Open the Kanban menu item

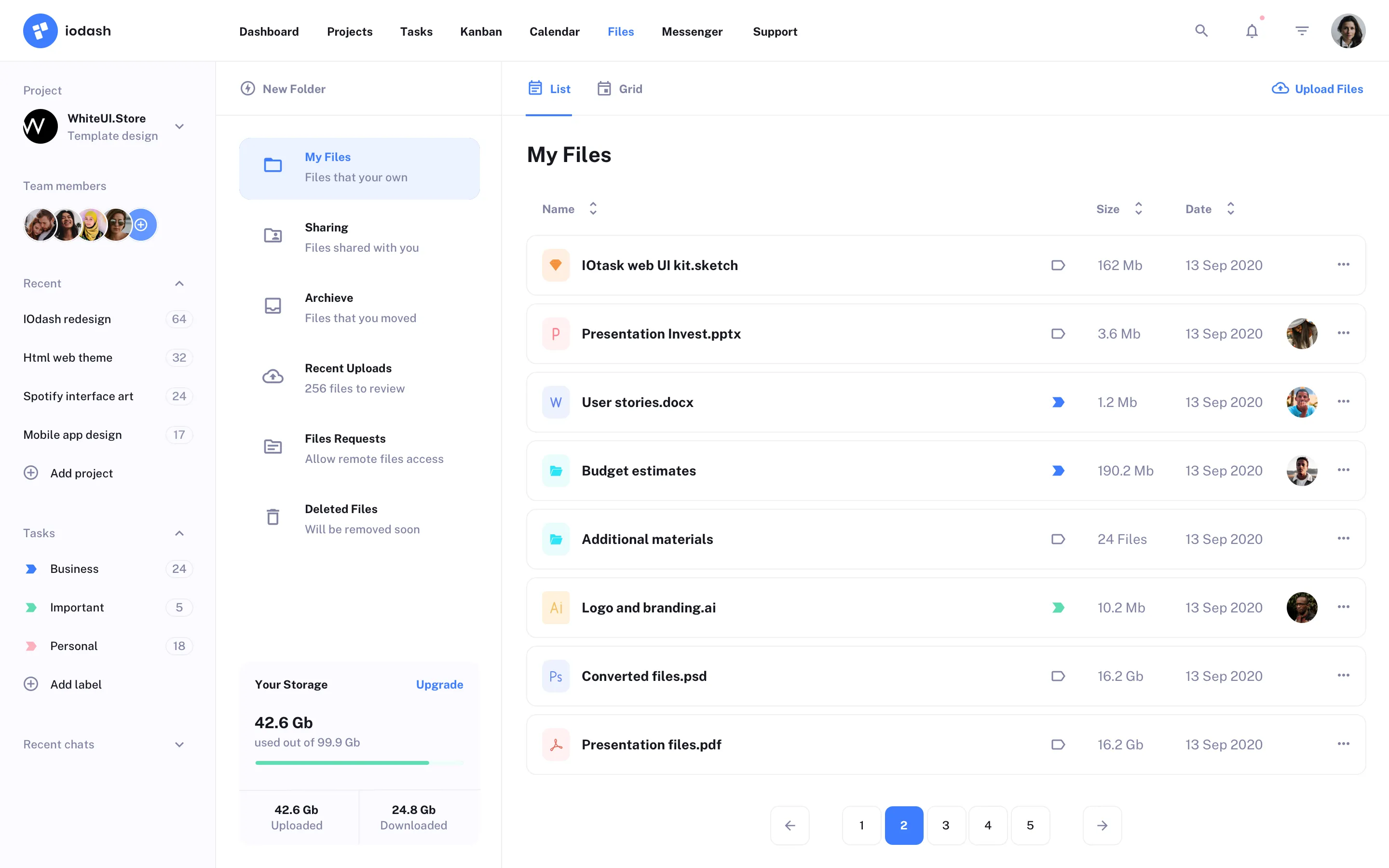tap(481, 31)
